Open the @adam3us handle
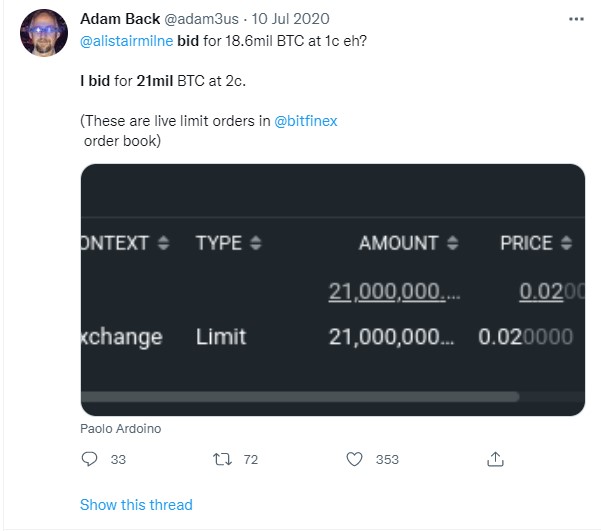 click(x=201, y=19)
